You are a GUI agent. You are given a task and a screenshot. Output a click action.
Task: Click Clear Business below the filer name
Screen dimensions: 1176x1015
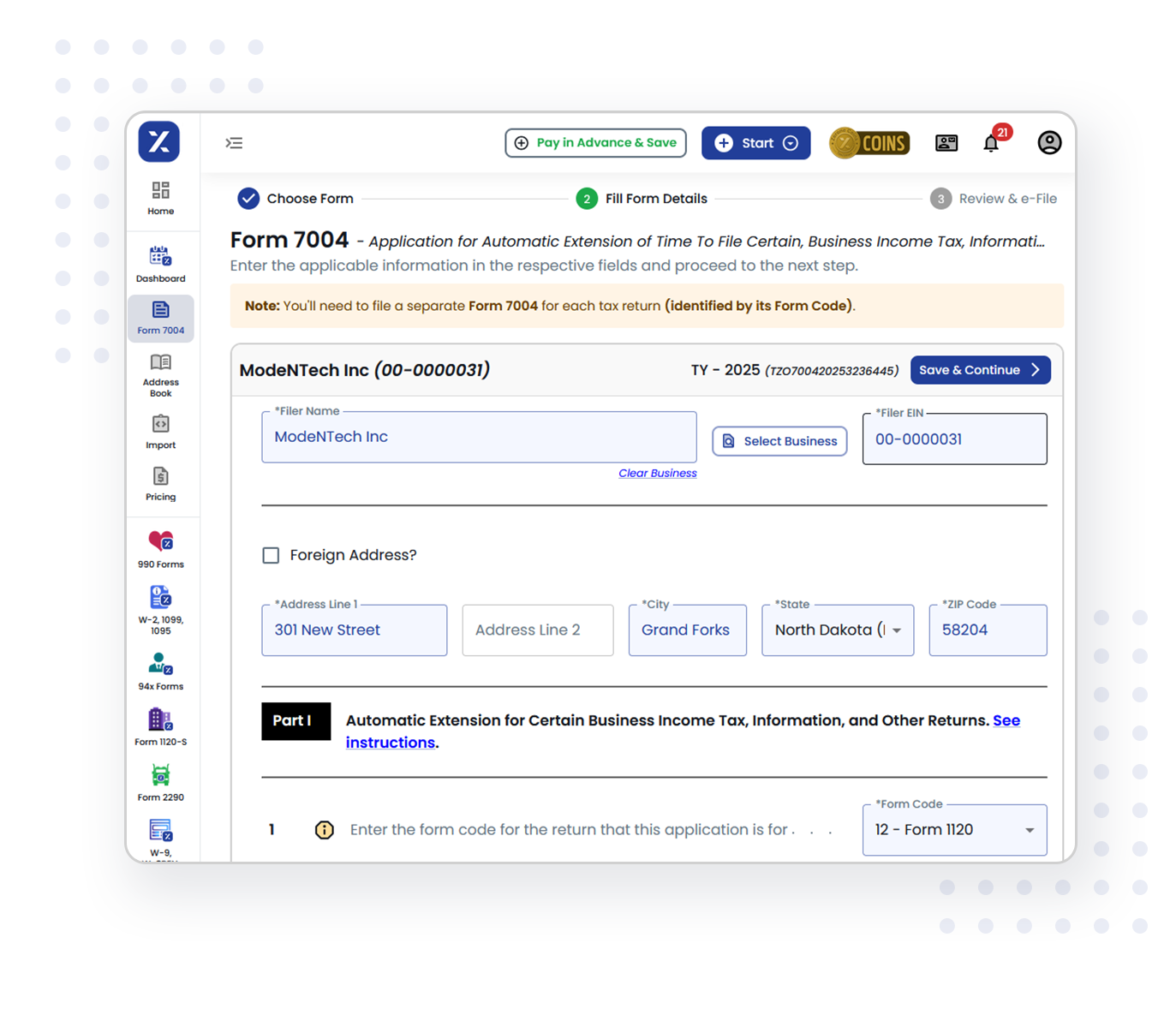pyautogui.click(x=657, y=473)
